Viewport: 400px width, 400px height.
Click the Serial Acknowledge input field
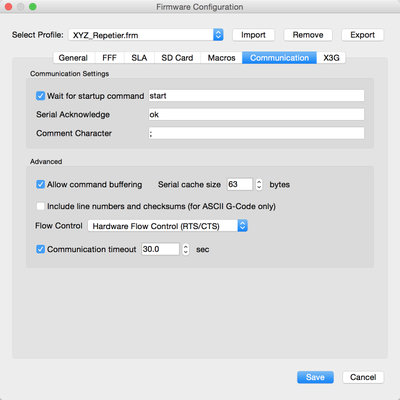[256, 114]
